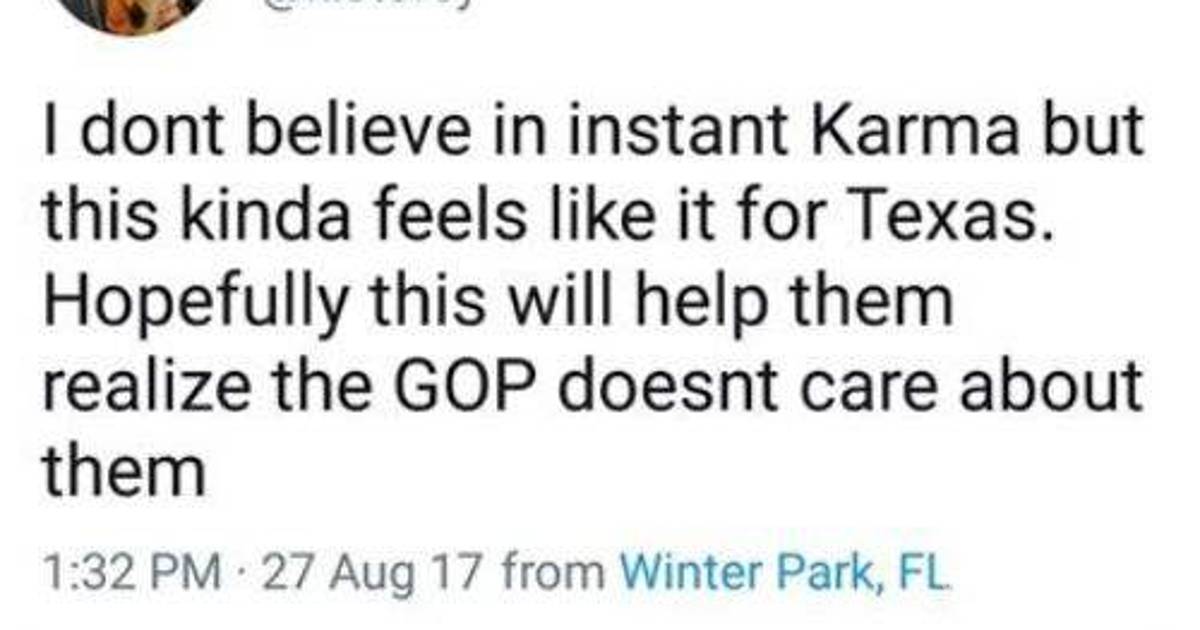Open the Winter Park, FL location link
Image resolution: width=1200 pixels, height=630 pixels.
tap(783, 573)
